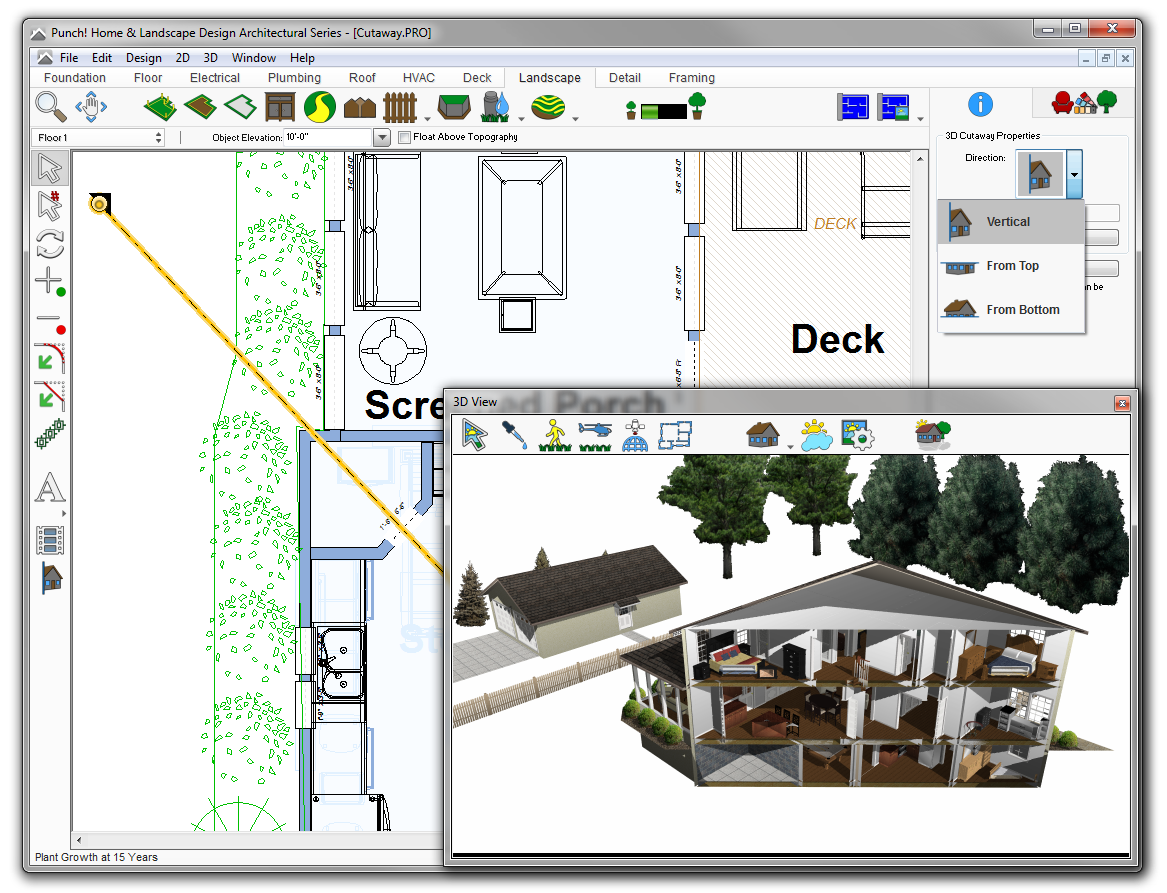The image size is (1167, 893).
Task: Click the satellite globe view icon
Action: point(635,435)
